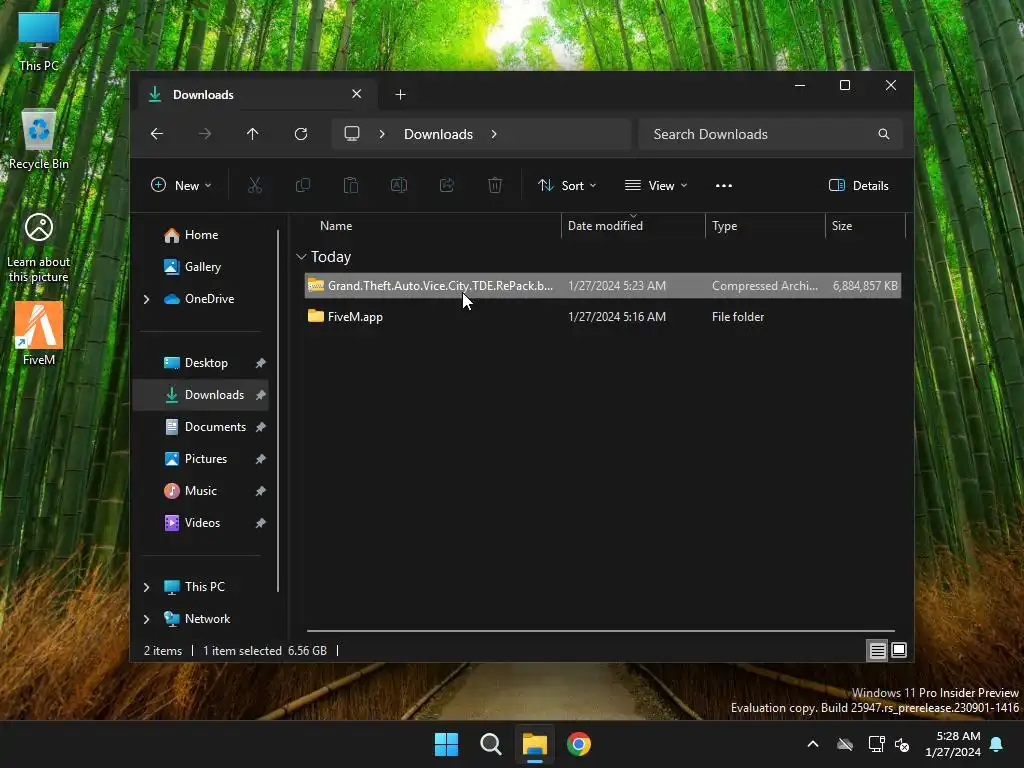Go up one folder level with up arrow
Image resolution: width=1024 pixels, height=768 pixels.
(x=253, y=134)
